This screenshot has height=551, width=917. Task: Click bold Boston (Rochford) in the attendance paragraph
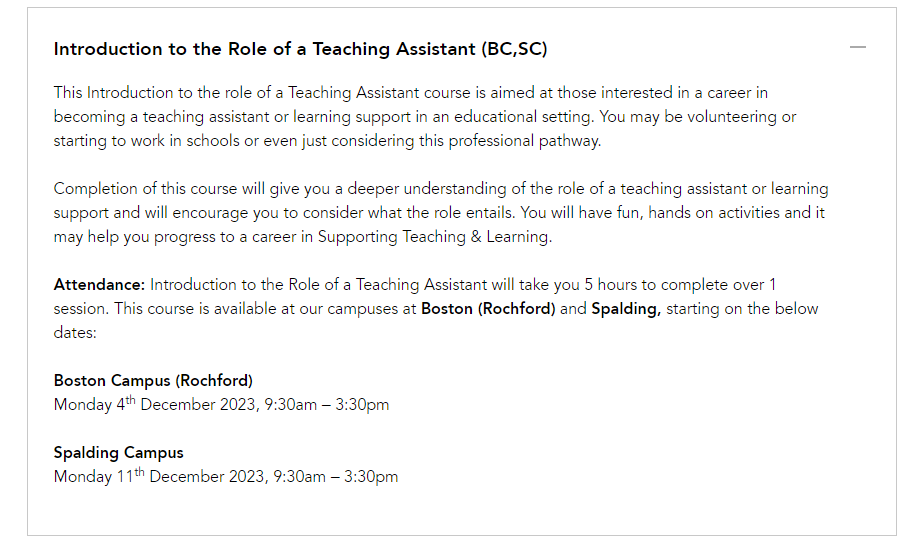[488, 309]
